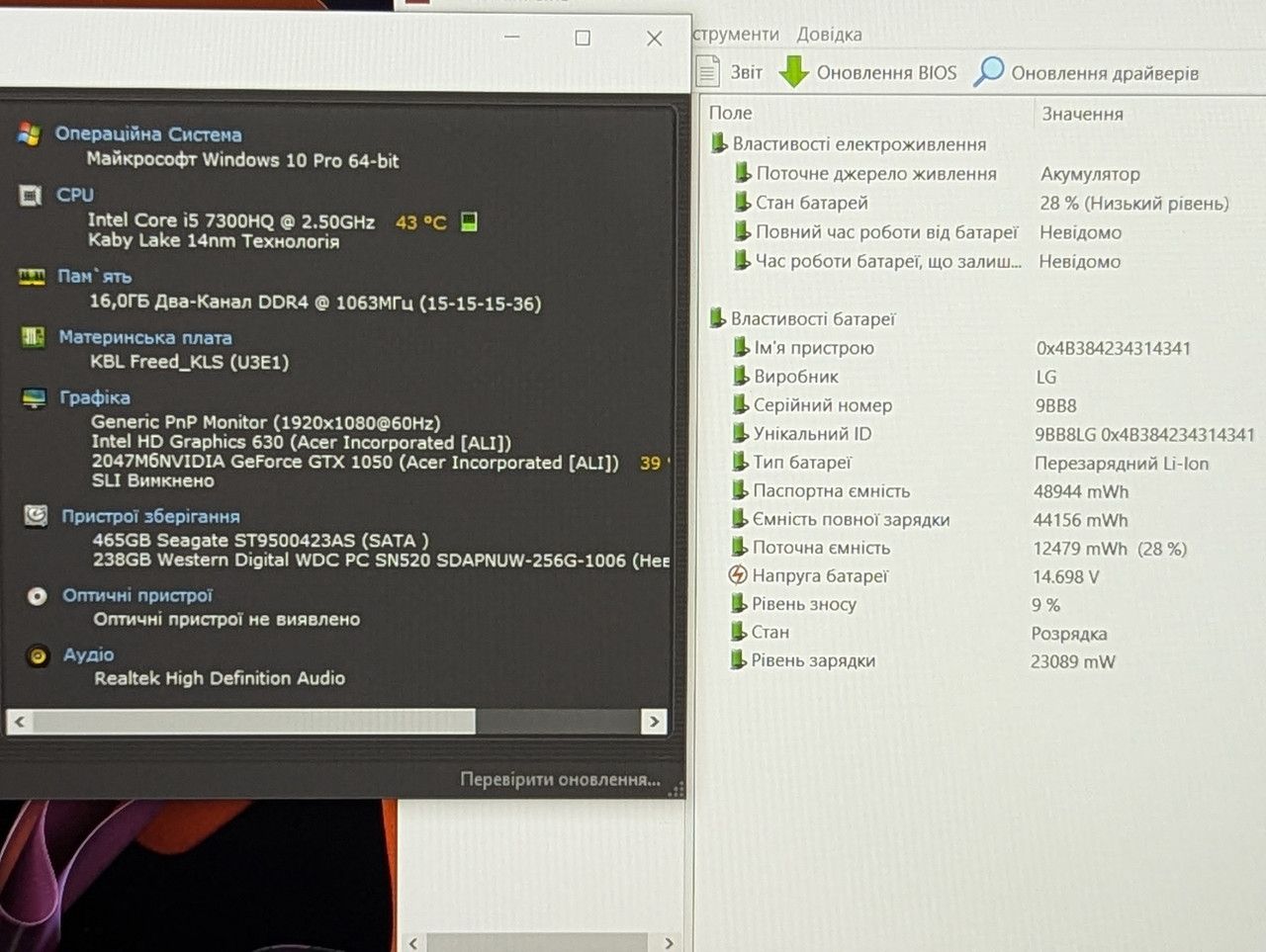Select the Властивості батареї group row
Viewport: 1266px width, 952px height.
coord(803,318)
